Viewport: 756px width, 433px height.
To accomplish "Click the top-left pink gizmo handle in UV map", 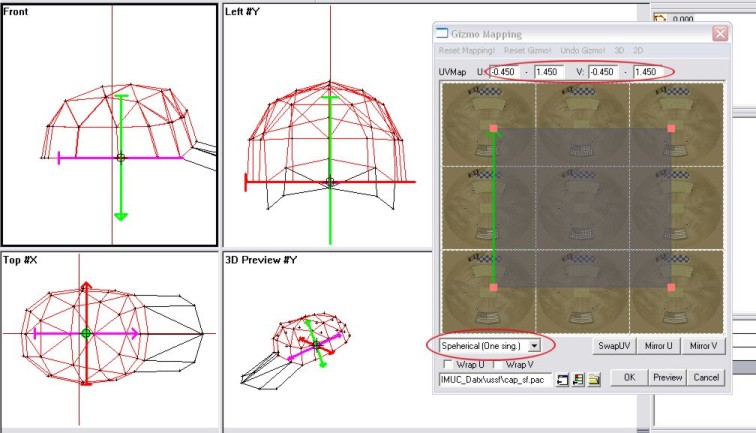I will (x=493, y=129).
